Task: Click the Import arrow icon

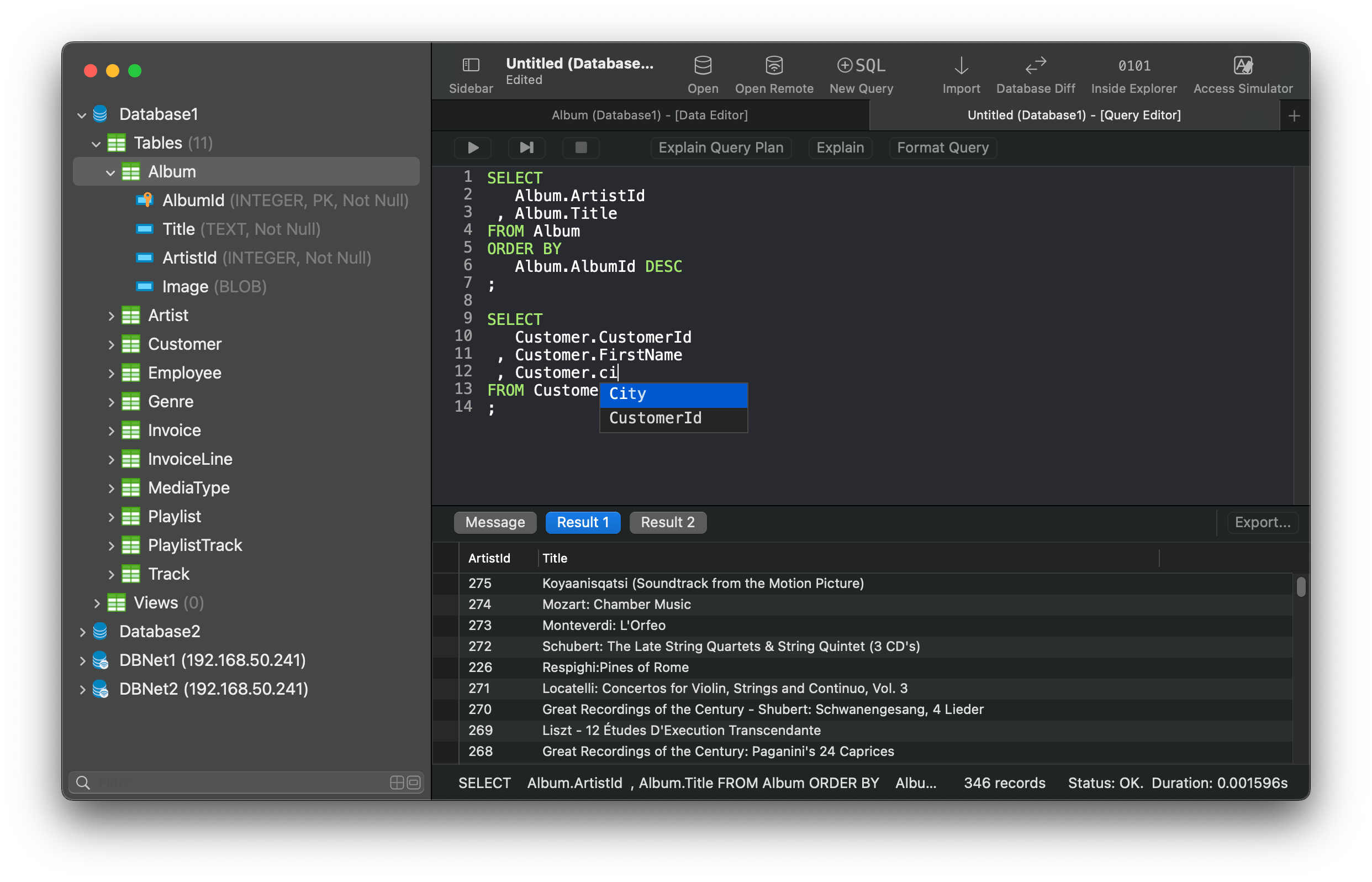Action: (961, 65)
